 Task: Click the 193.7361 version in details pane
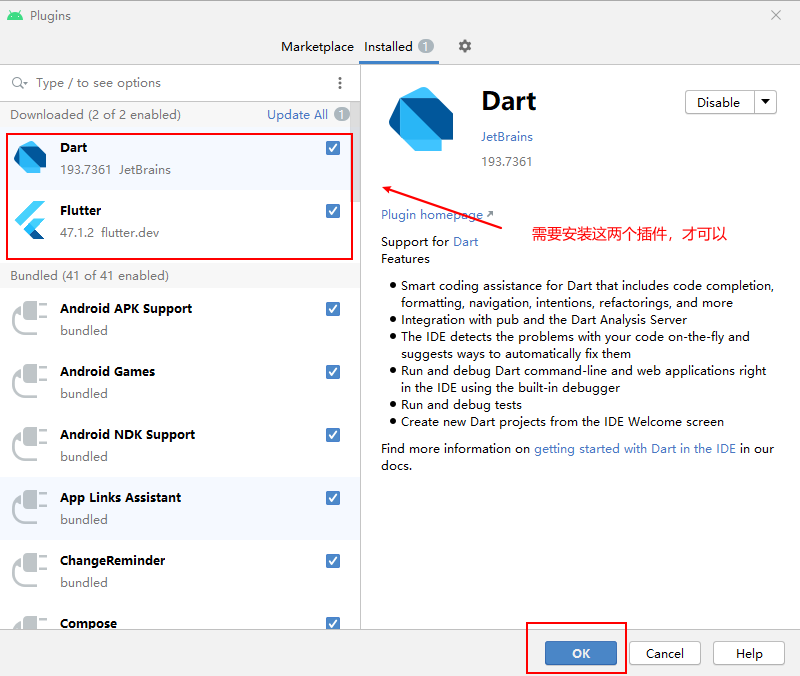tap(507, 162)
